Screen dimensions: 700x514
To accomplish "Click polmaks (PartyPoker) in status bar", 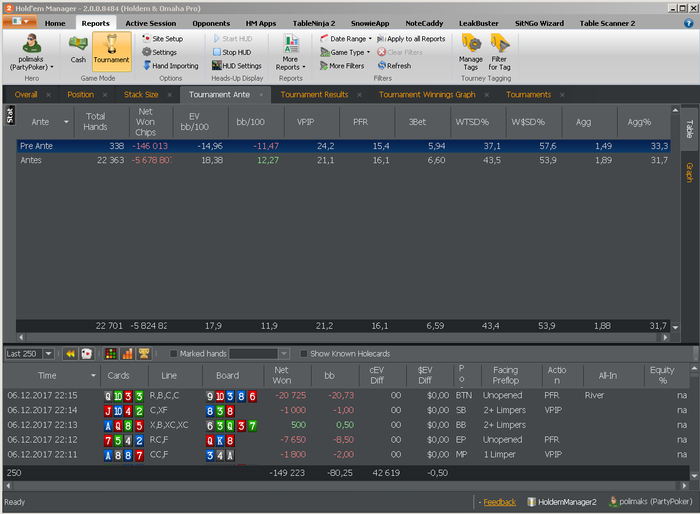I will 651,501.
